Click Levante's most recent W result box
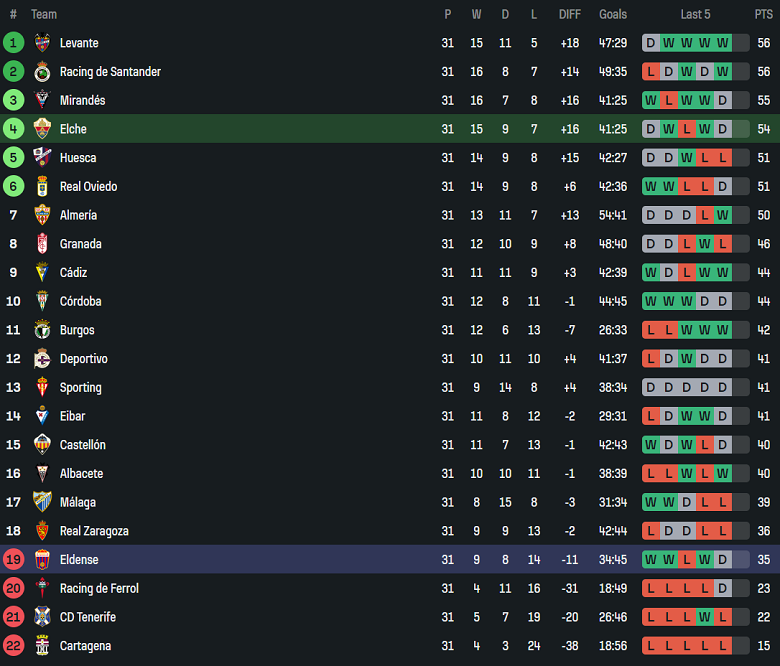This screenshot has height=666, width=780. coord(723,43)
